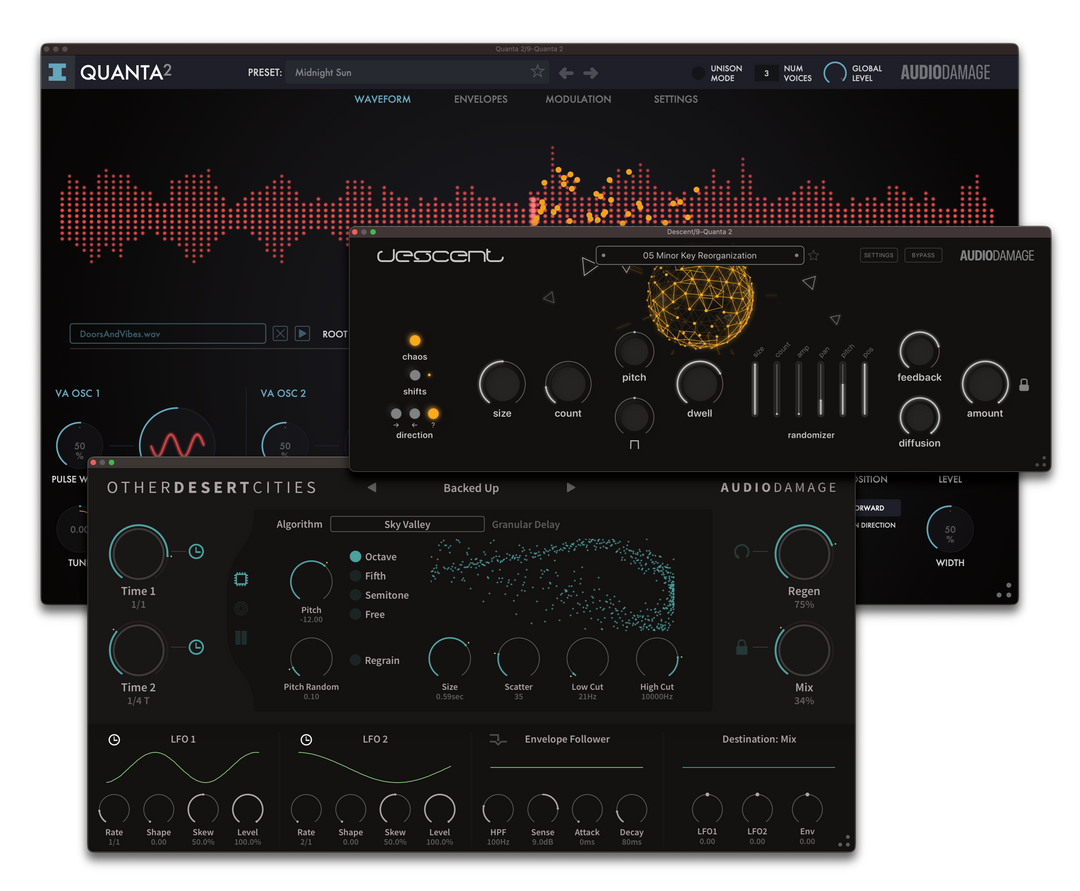Click the Low Cut knob
Image resolution: width=1080 pixels, height=891 pixels.
588,658
